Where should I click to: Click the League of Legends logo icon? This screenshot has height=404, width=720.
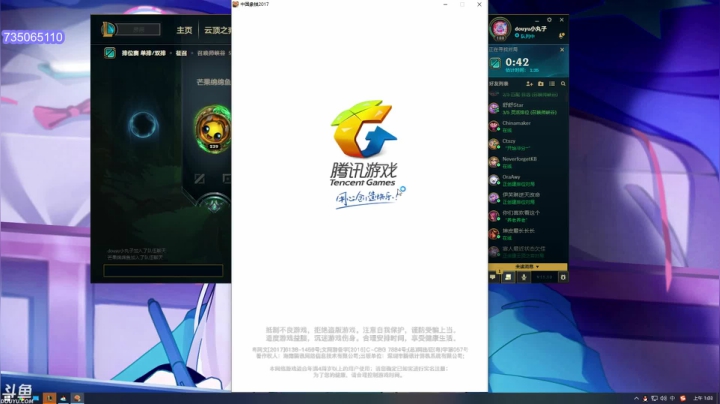tap(108, 30)
